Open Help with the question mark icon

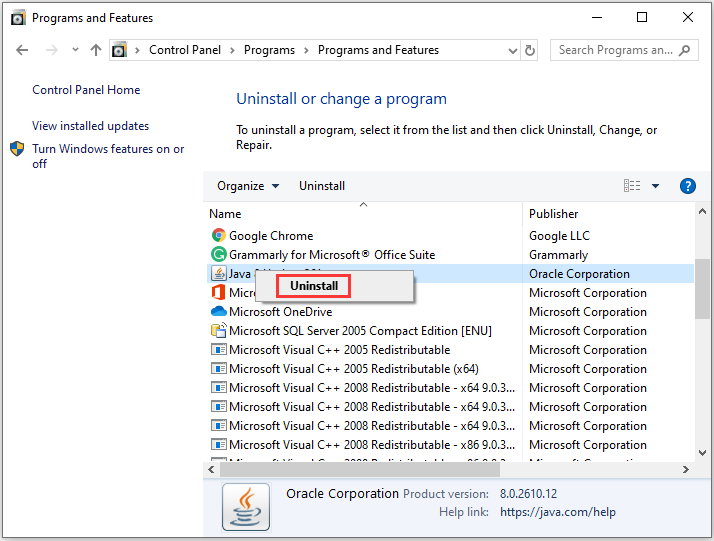(x=688, y=186)
